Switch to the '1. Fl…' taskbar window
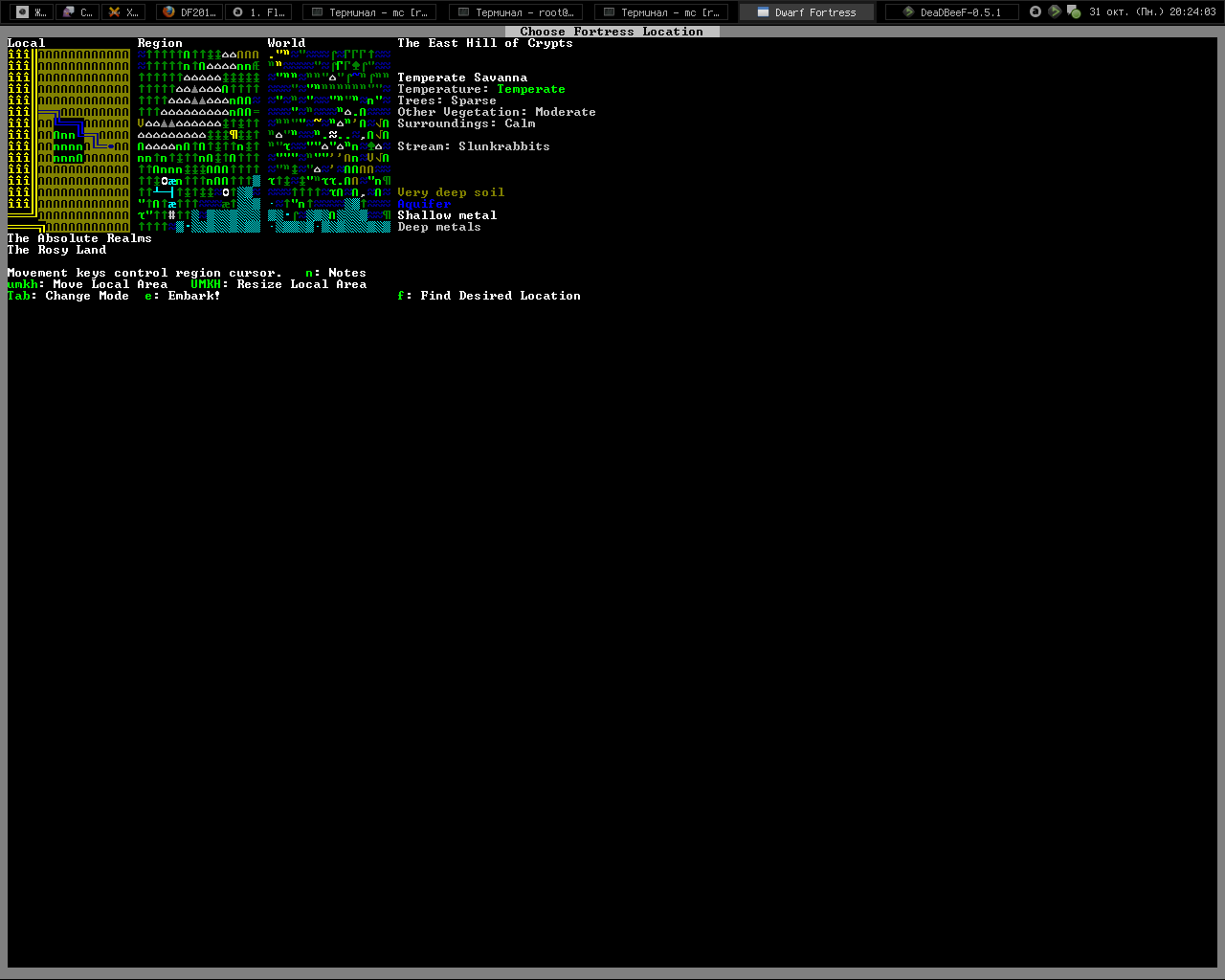This screenshot has height=980, width=1225. tap(257, 12)
